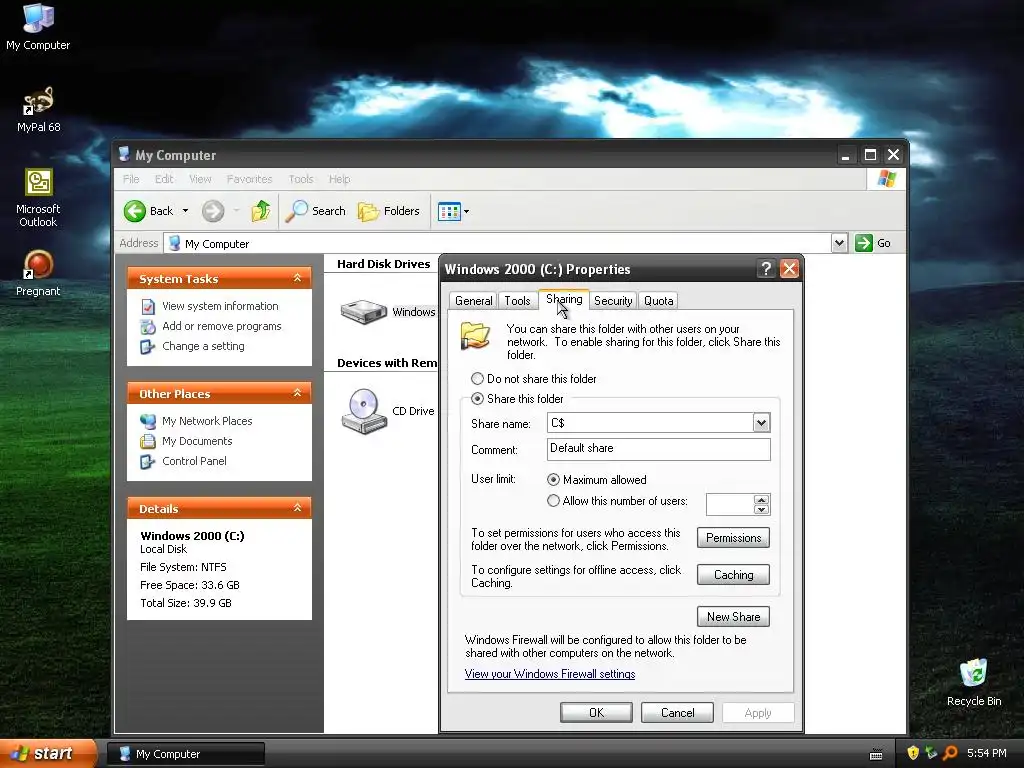Image resolution: width=1024 pixels, height=768 pixels.
Task: Click the Permissions button
Action: pyautogui.click(x=733, y=538)
